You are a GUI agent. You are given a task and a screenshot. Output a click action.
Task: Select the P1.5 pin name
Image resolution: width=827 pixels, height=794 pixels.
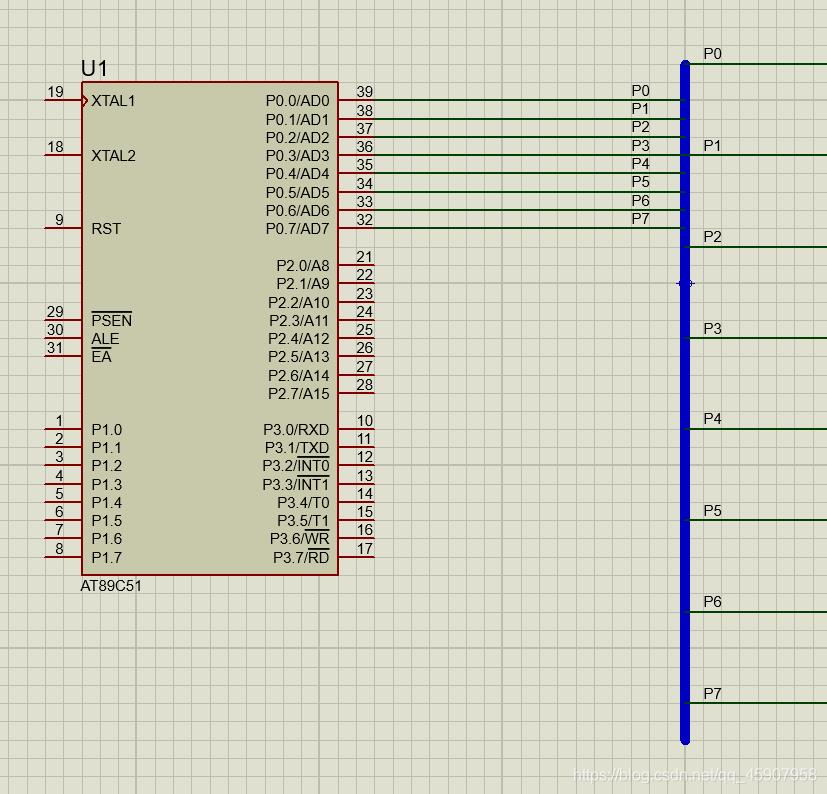point(107,521)
